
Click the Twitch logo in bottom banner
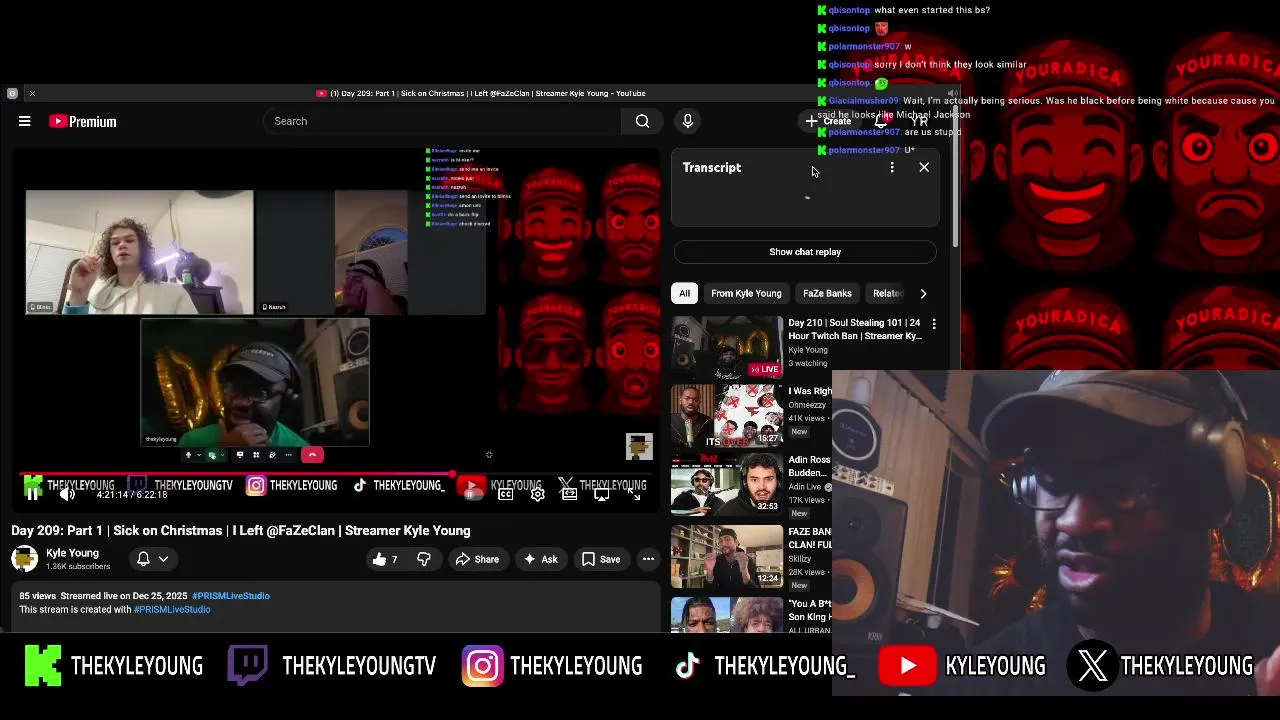tap(247, 666)
